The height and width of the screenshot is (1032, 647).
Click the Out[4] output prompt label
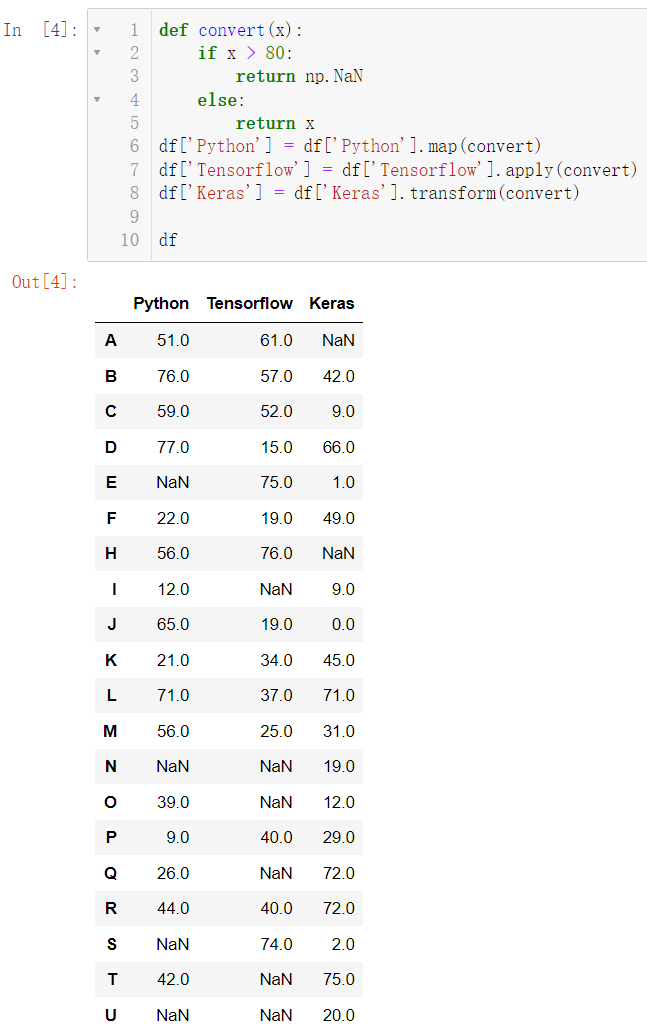pos(45,282)
